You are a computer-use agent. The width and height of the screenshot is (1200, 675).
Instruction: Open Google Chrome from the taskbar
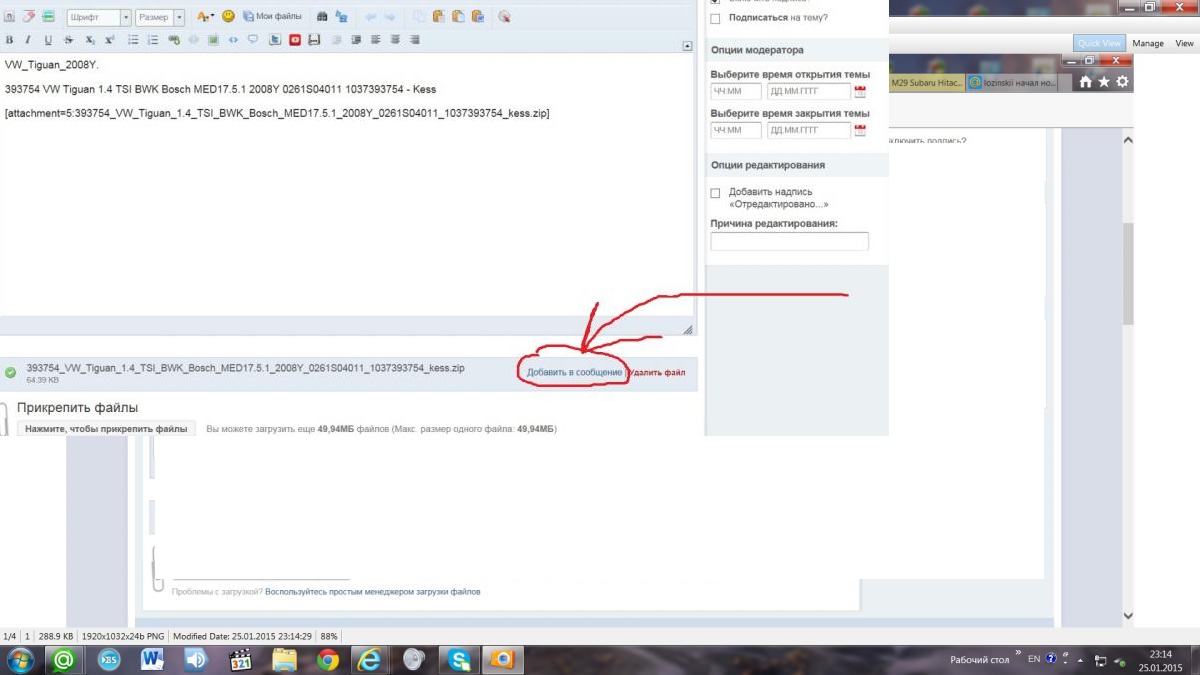tap(328, 660)
